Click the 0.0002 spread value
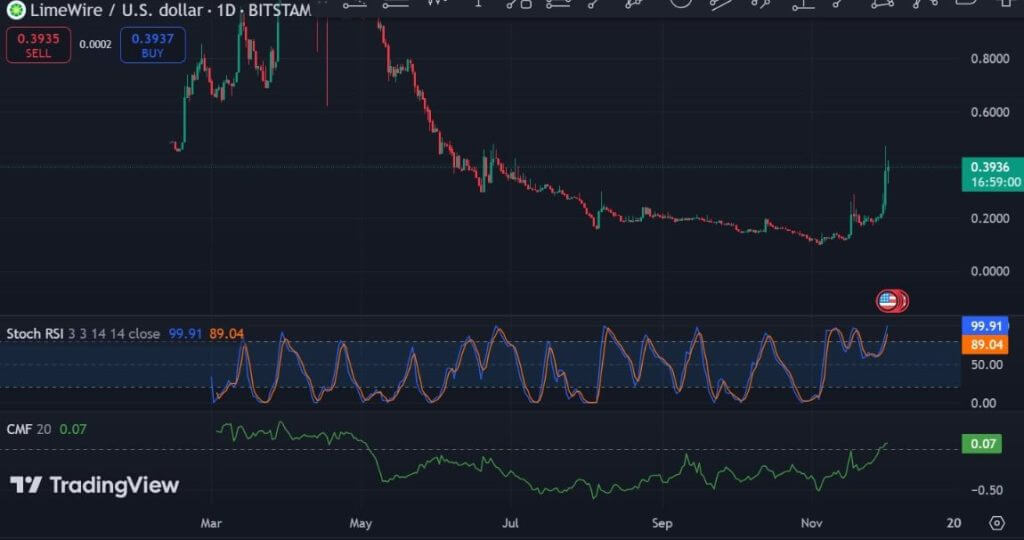 click(x=95, y=44)
